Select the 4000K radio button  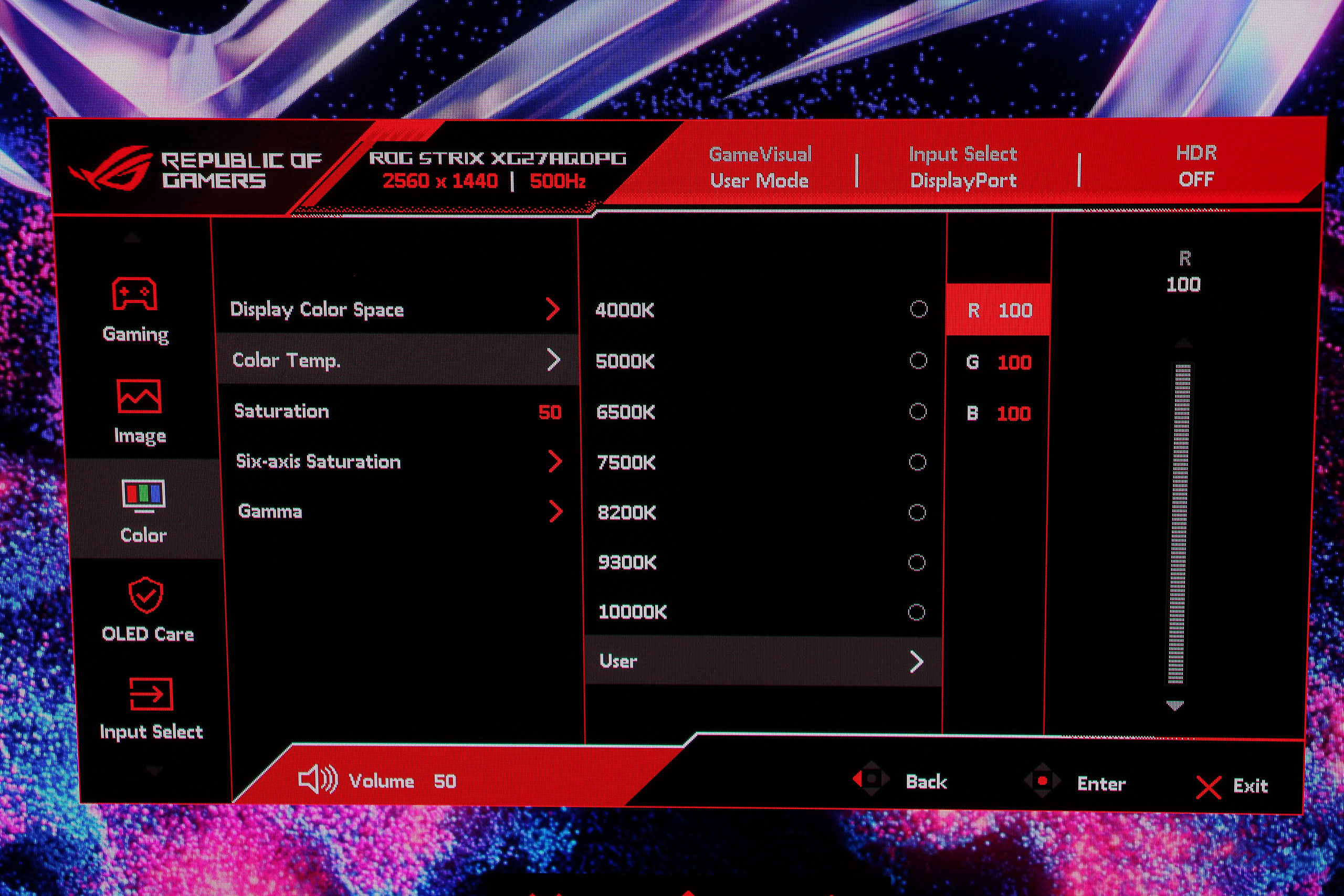918,309
